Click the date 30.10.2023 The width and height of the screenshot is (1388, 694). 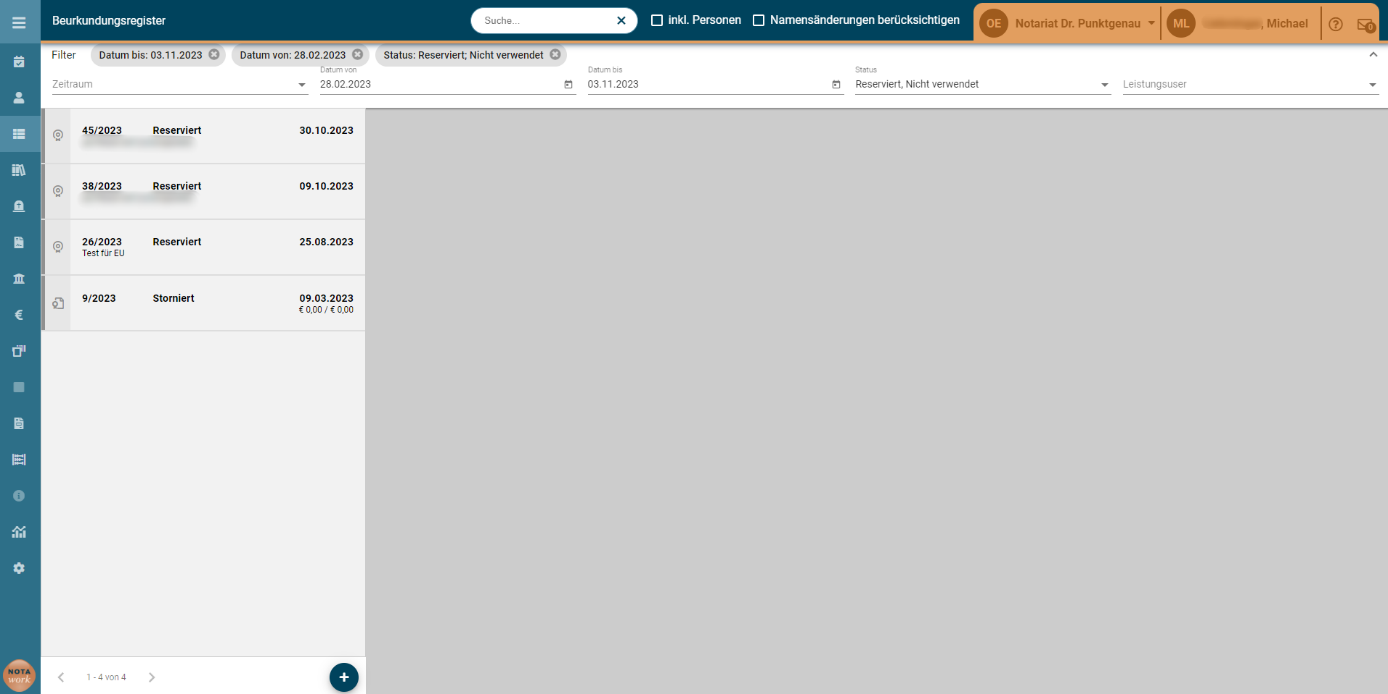(x=326, y=130)
